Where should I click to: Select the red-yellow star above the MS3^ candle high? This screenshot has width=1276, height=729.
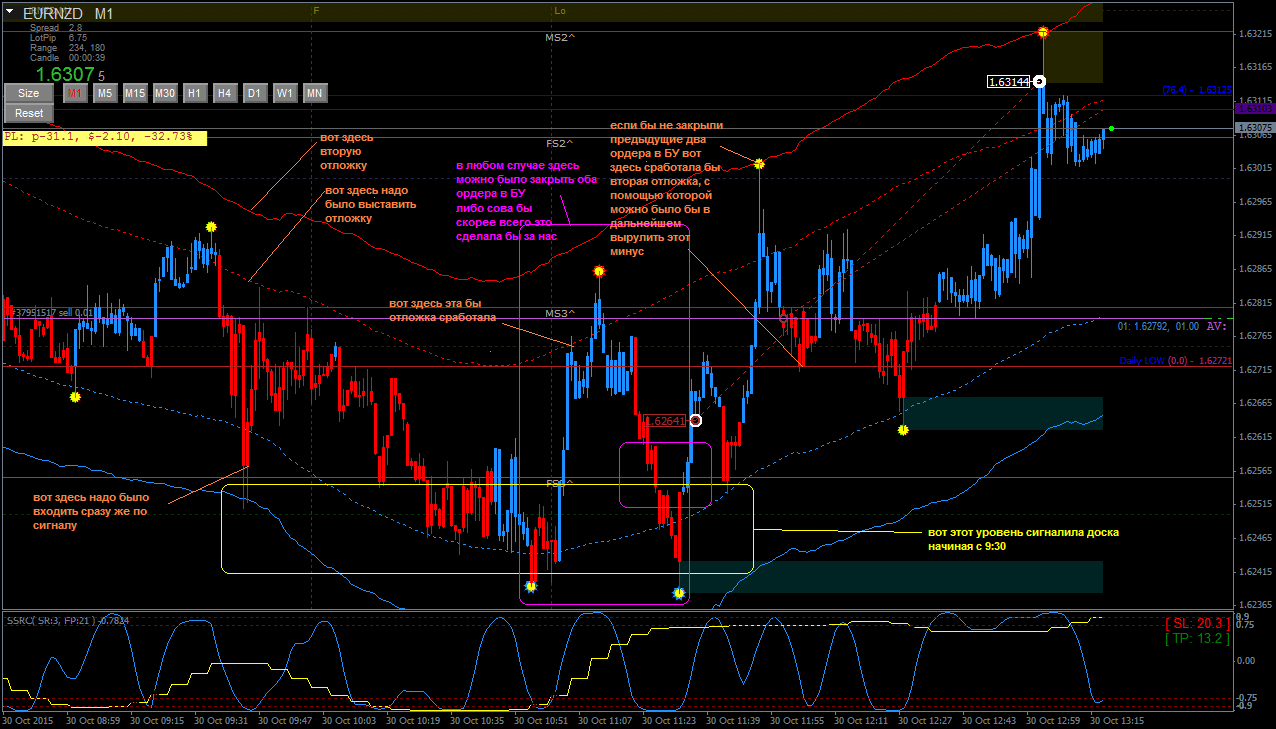tap(599, 272)
